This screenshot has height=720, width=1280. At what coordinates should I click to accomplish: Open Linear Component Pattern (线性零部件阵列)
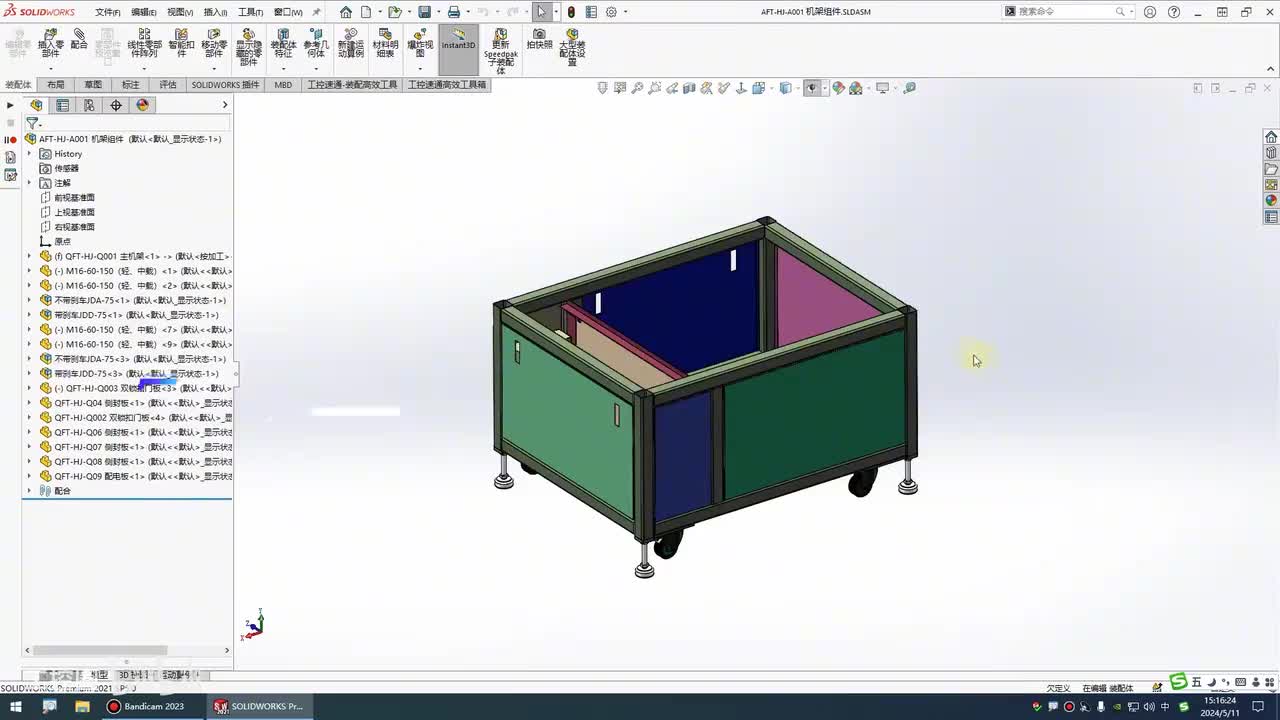[144, 43]
